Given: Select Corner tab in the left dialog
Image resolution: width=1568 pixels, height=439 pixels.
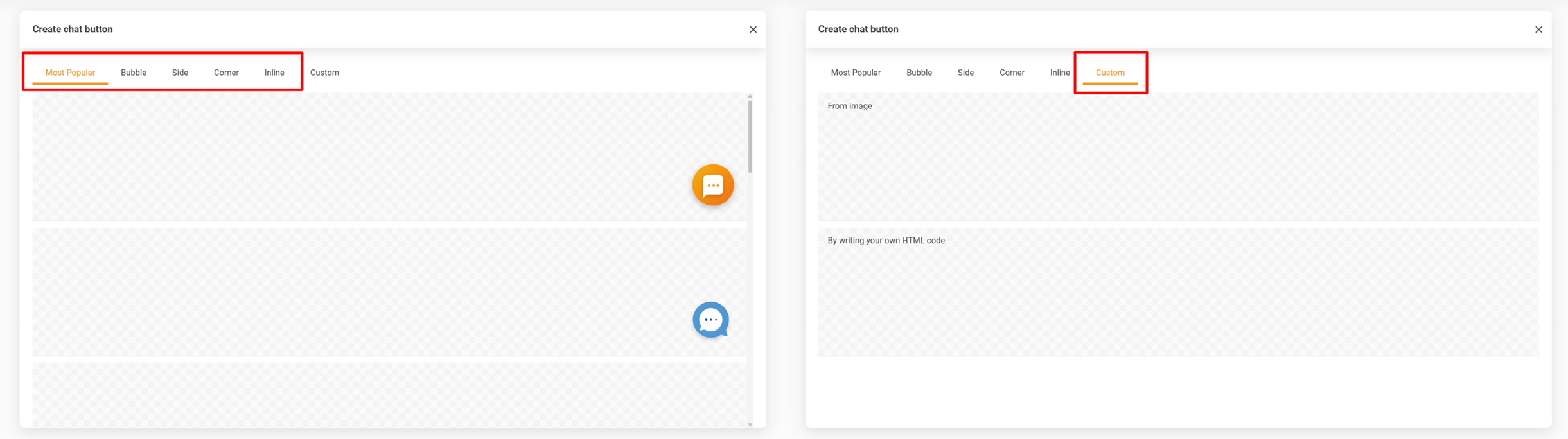Looking at the screenshot, I should (x=226, y=73).
